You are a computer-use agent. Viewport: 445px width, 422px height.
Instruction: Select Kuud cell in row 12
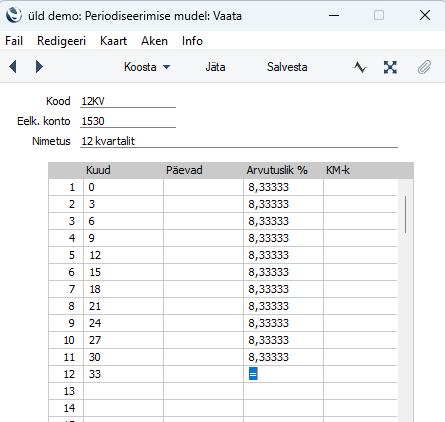[x=123, y=374]
